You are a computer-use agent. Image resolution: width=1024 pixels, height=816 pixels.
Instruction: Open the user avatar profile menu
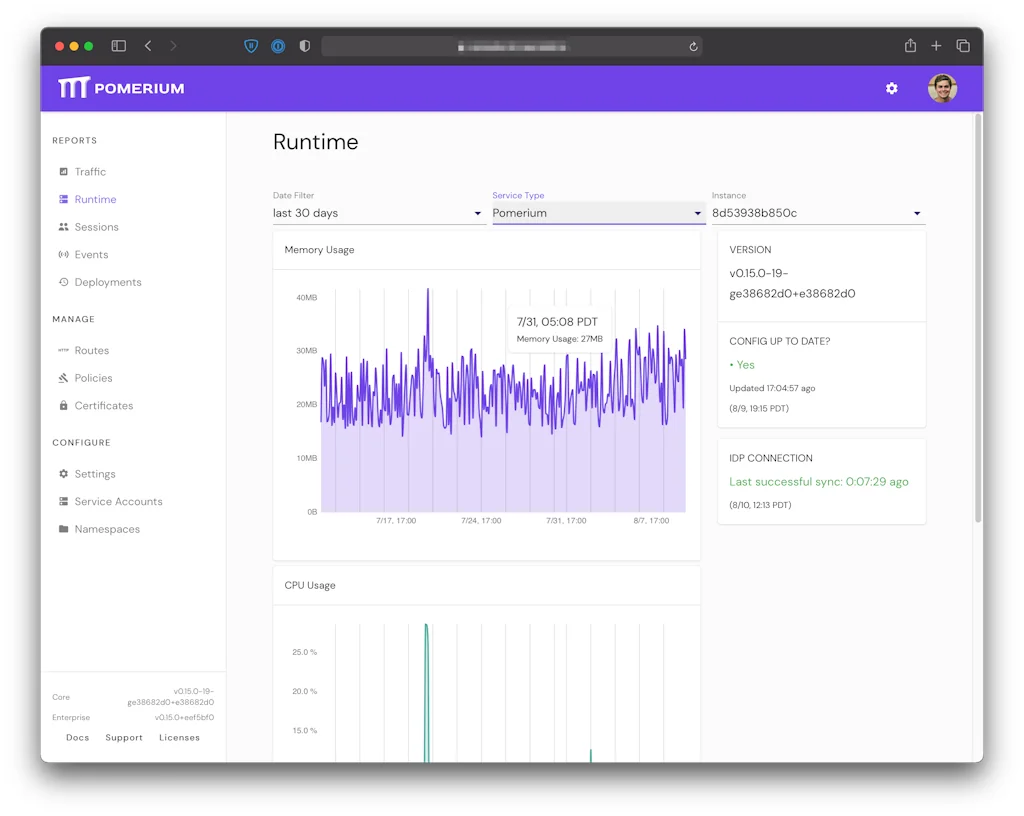(x=942, y=88)
